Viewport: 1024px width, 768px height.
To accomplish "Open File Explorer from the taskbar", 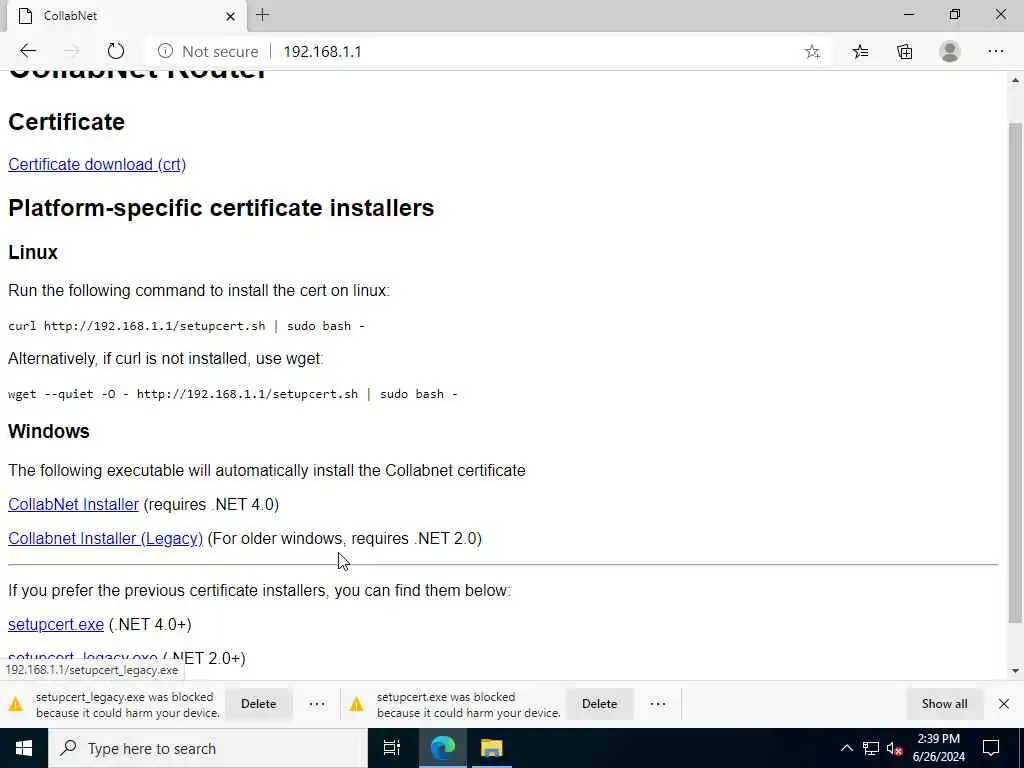I will click(492, 748).
